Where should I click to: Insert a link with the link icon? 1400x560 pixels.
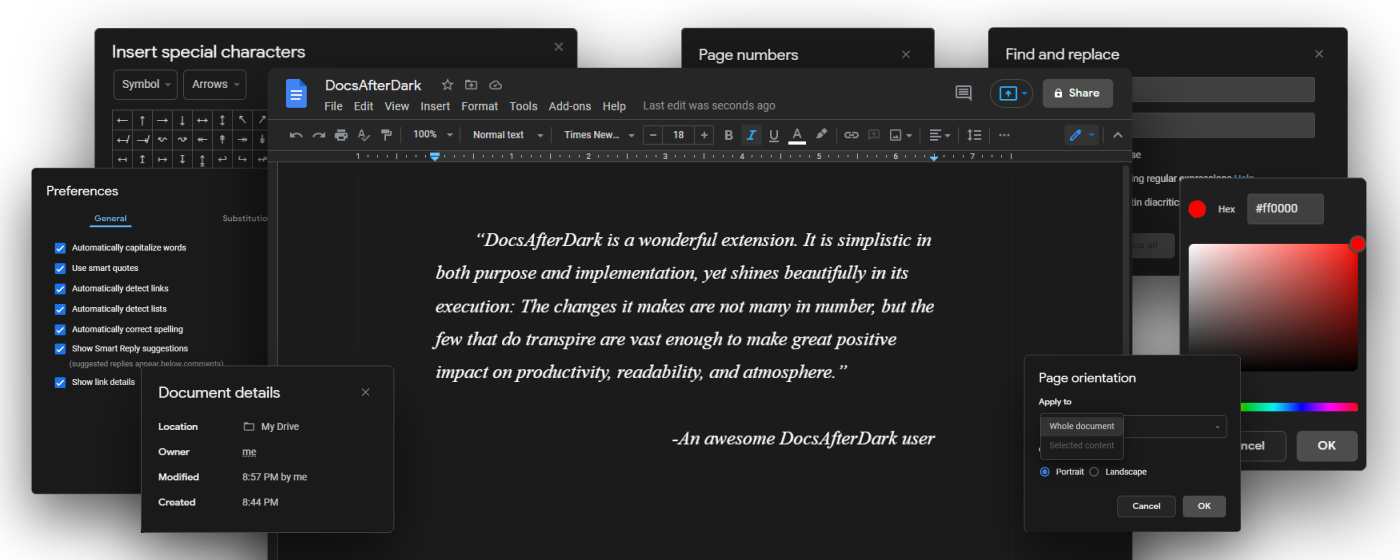pos(851,135)
